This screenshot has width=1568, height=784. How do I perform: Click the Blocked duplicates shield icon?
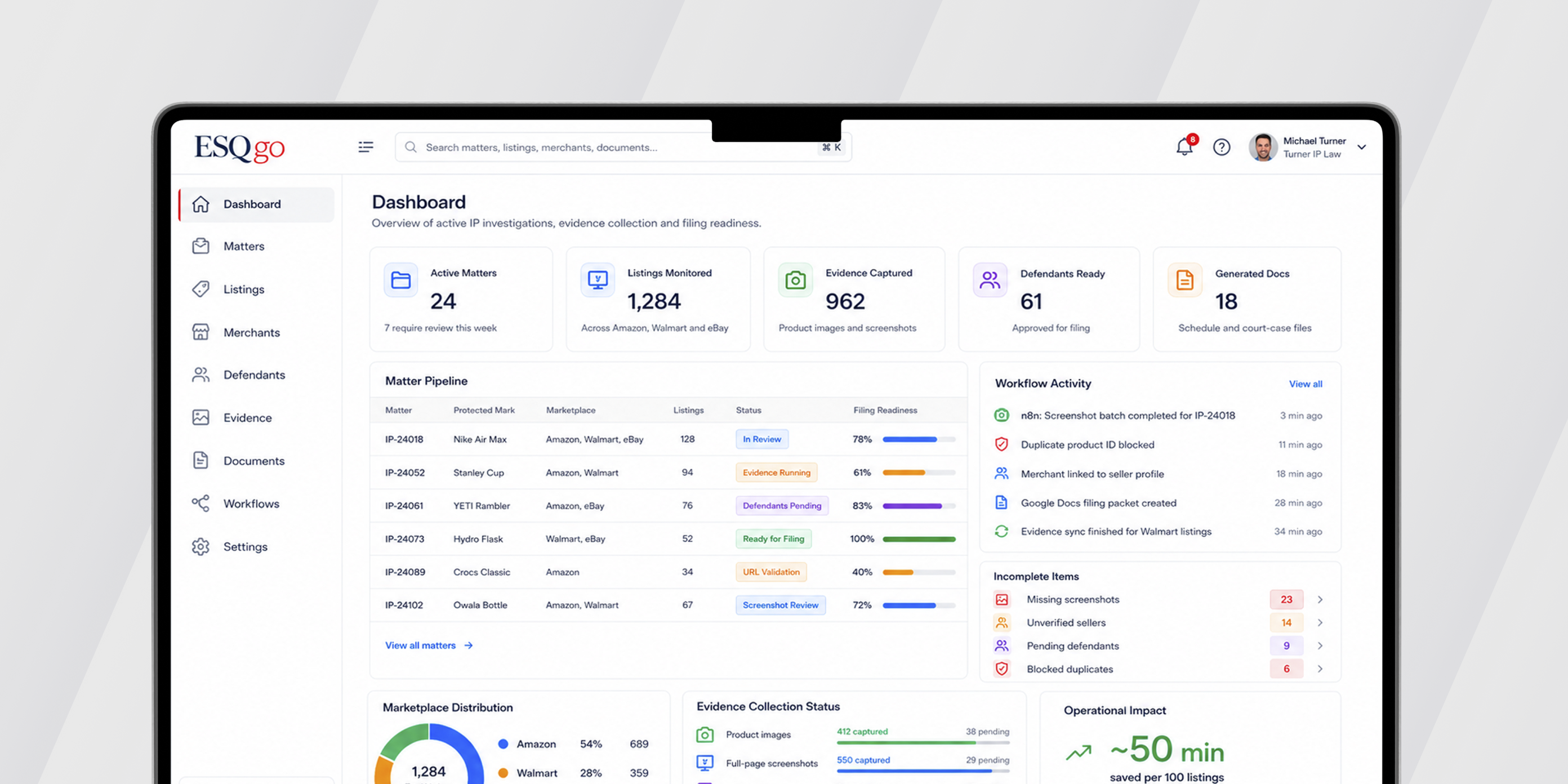coord(1001,669)
